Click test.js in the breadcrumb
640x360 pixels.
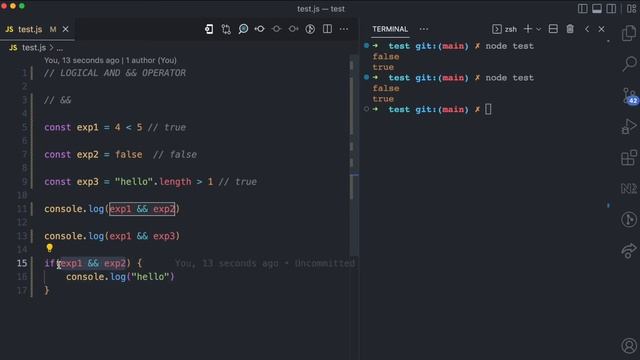pos(34,48)
